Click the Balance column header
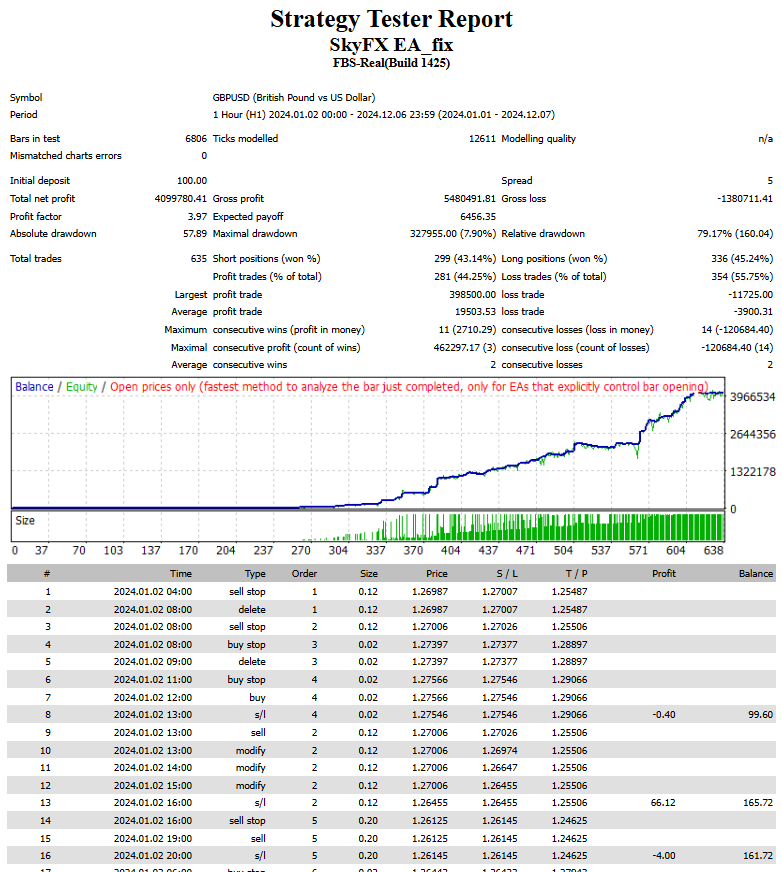This screenshot has width=782, height=872. 755,574
